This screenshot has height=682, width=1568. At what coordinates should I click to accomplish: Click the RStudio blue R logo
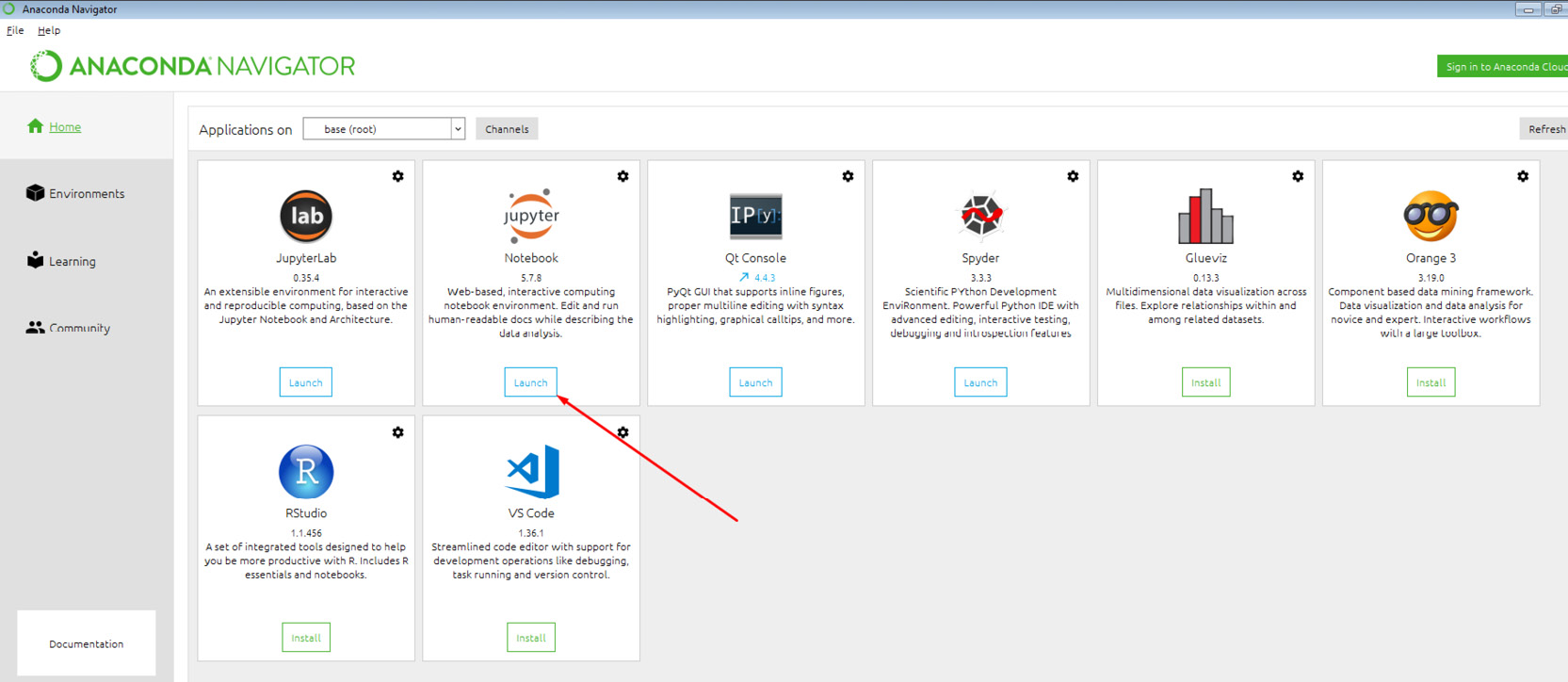(306, 471)
